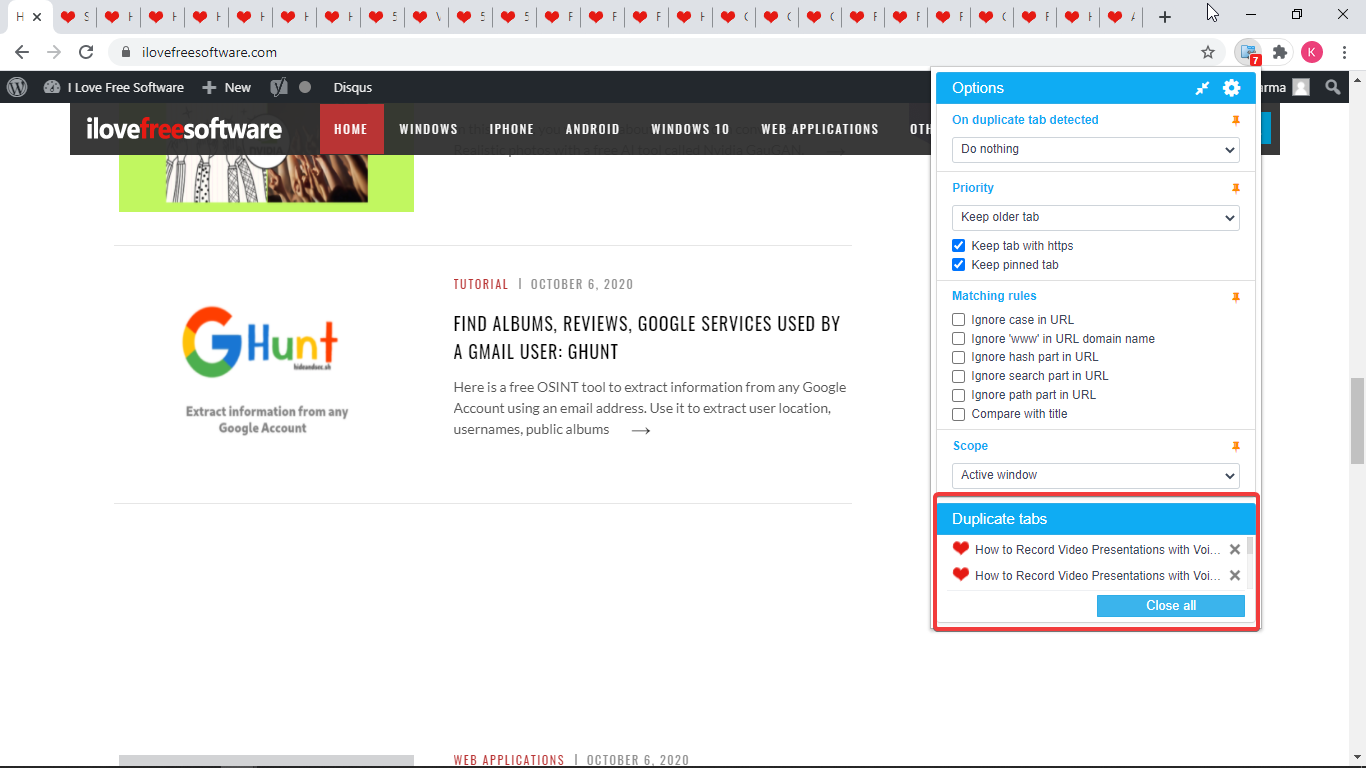Image resolution: width=1366 pixels, height=768 pixels.
Task: Open the GHunt article title link
Action: point(647,338)
